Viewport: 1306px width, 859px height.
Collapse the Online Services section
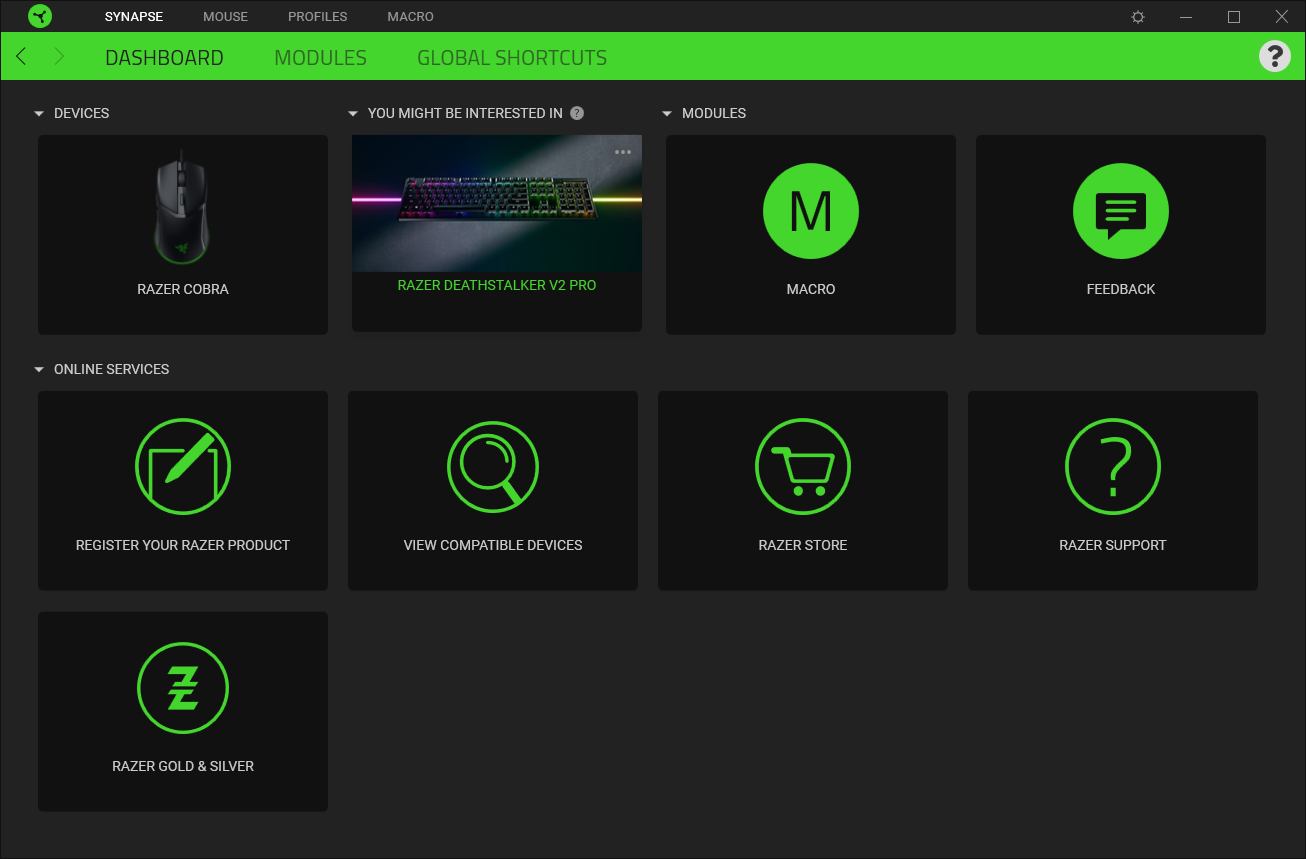(x=39, y=370)
